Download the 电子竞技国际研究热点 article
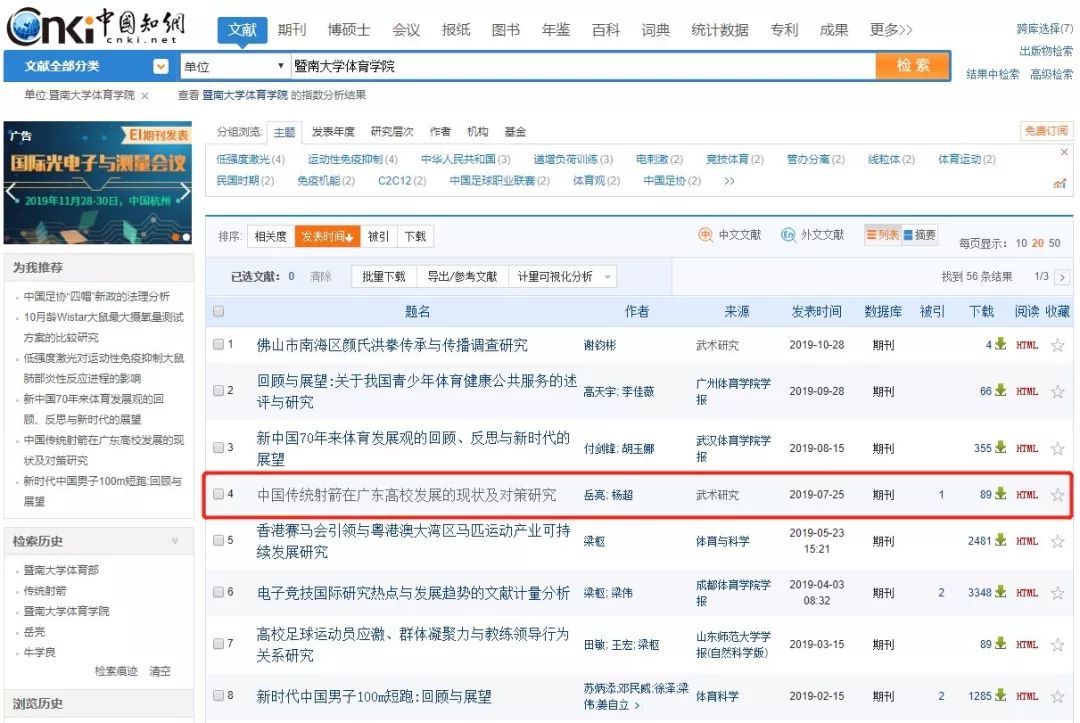1080x723 pixels. [1000, 592]
